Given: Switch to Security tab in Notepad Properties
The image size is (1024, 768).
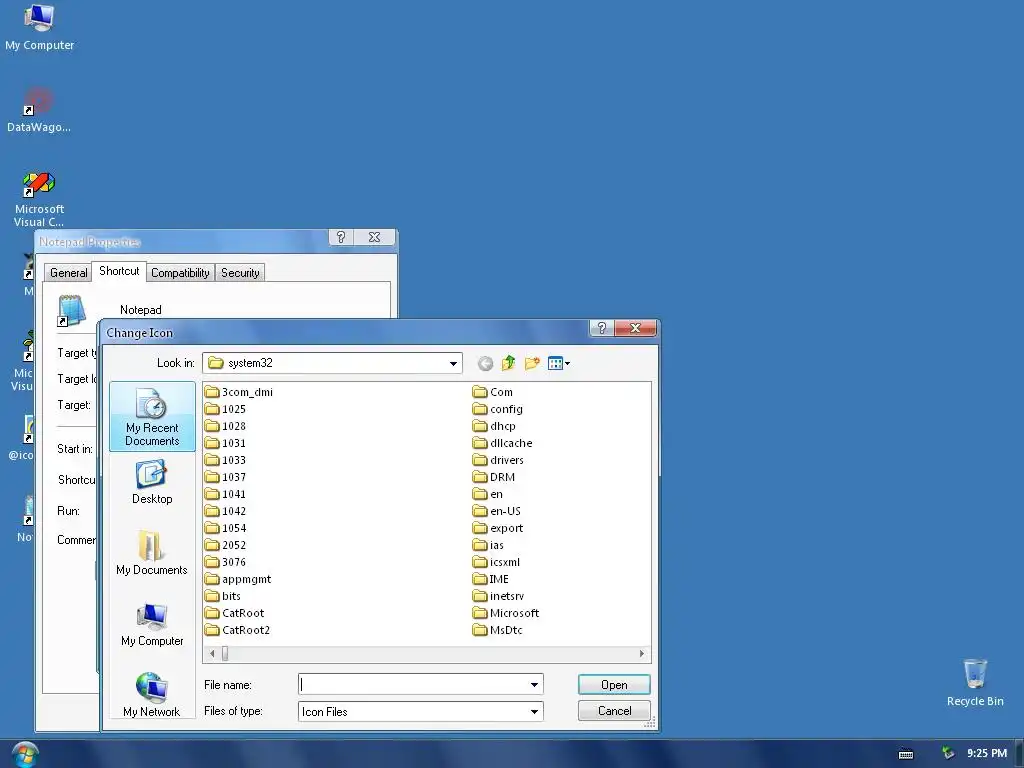Looking at the screenshot, I should (240, 273).
